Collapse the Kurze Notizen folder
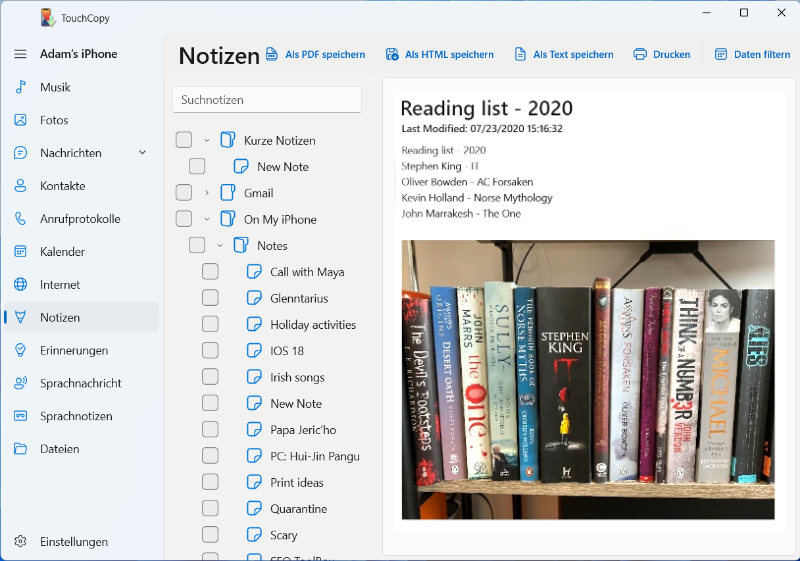The width and height of the screenshot is (800, 561). point(207,140)
